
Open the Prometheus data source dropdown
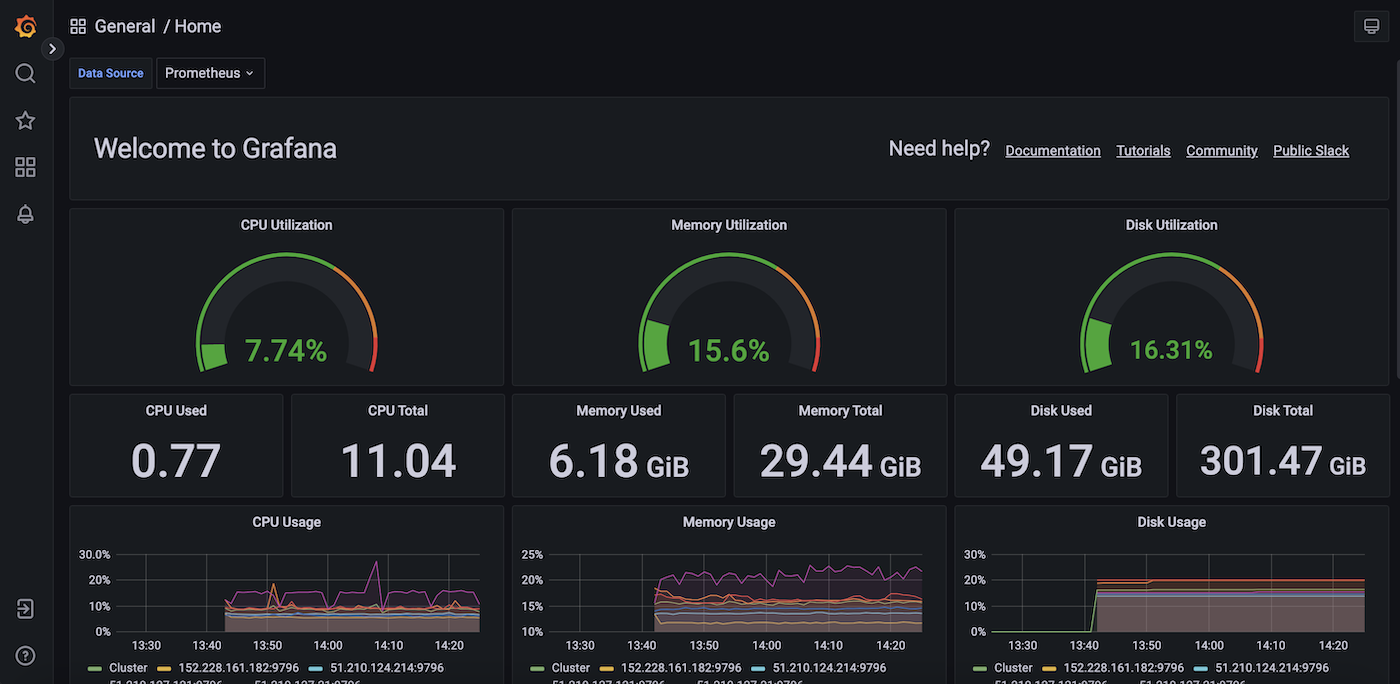click(x=210, y=73)
